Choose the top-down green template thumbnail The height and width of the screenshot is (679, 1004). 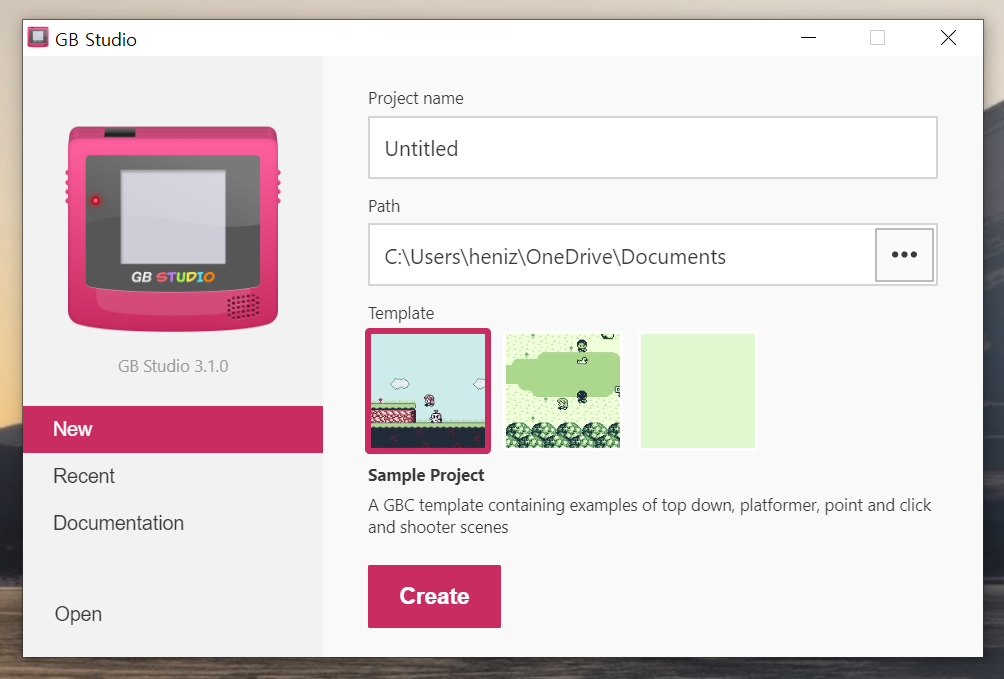563,391
